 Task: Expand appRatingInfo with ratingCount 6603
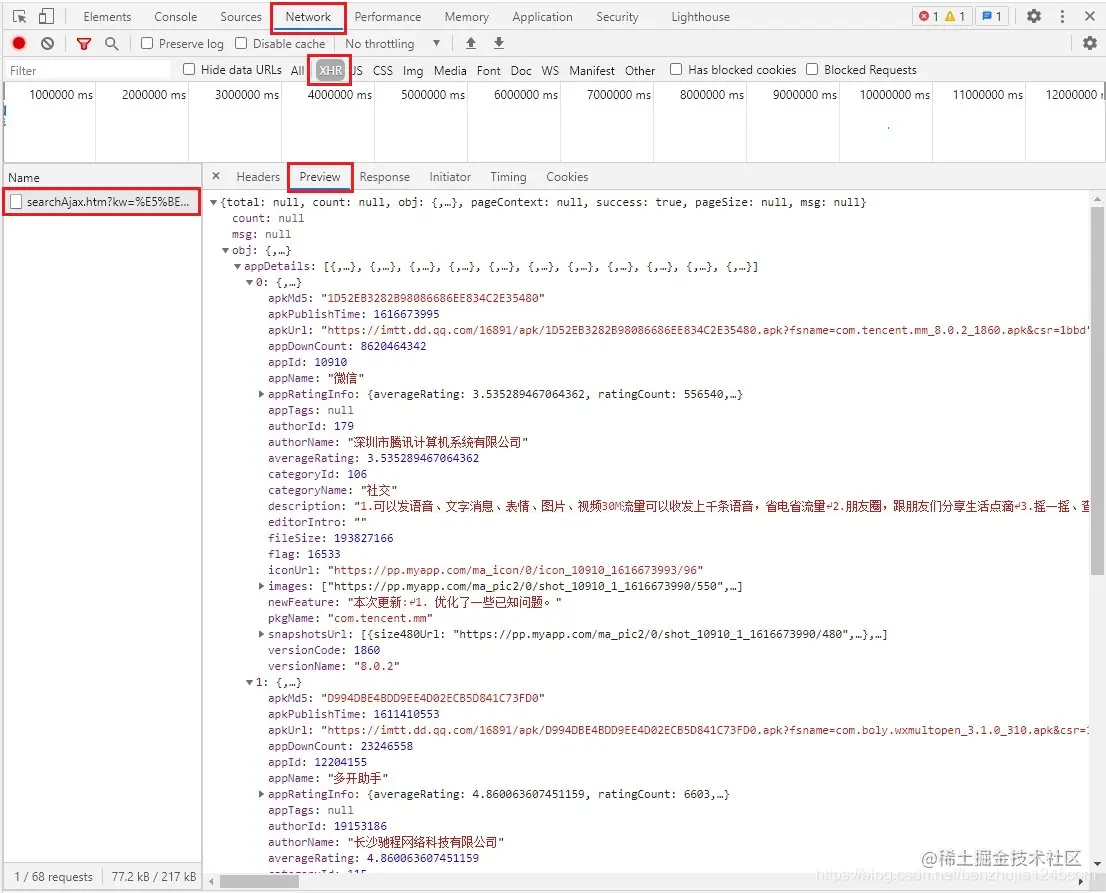[x=262, y=794]
